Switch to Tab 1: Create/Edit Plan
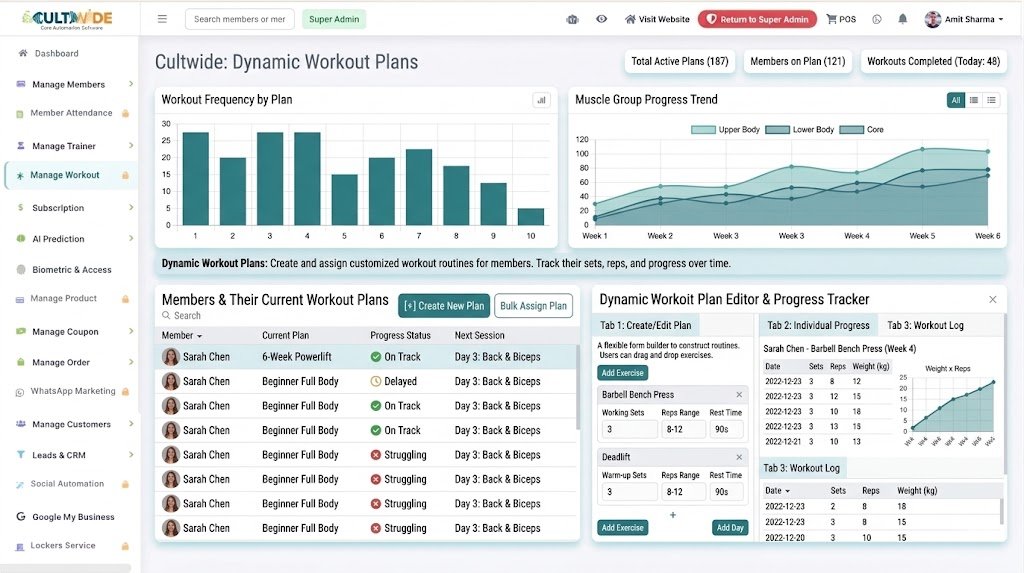The image size is (1024, 573). pos(645,325)
